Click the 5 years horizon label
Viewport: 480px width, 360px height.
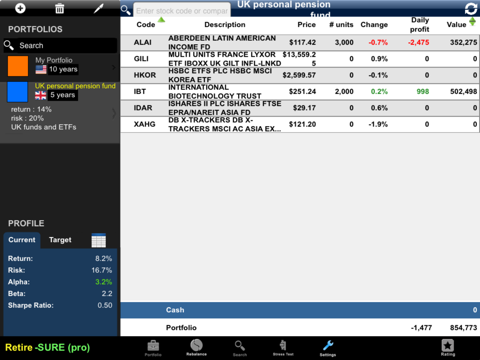point(63,95)
